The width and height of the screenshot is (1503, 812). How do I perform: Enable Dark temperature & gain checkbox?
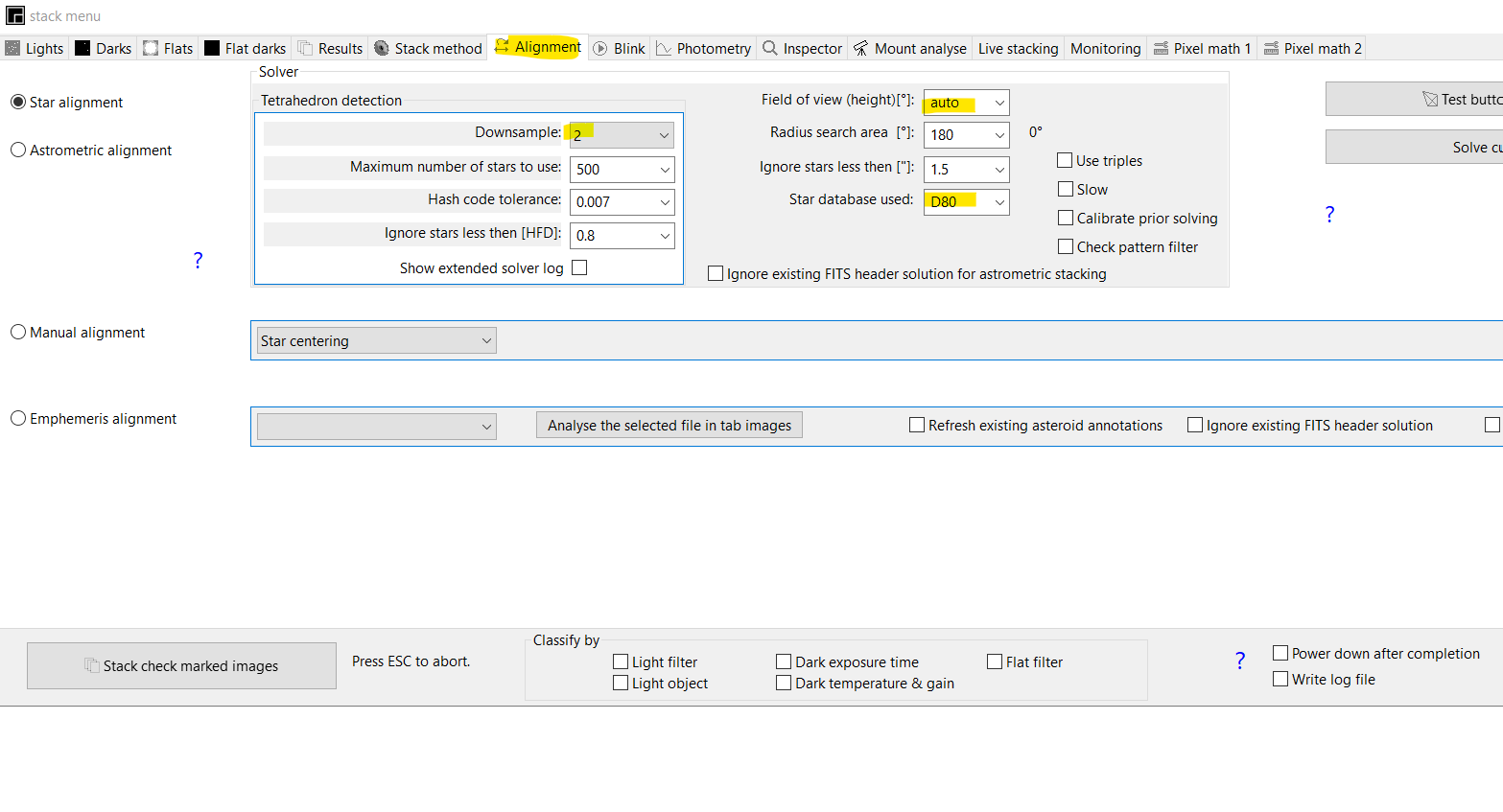(784, 683)
